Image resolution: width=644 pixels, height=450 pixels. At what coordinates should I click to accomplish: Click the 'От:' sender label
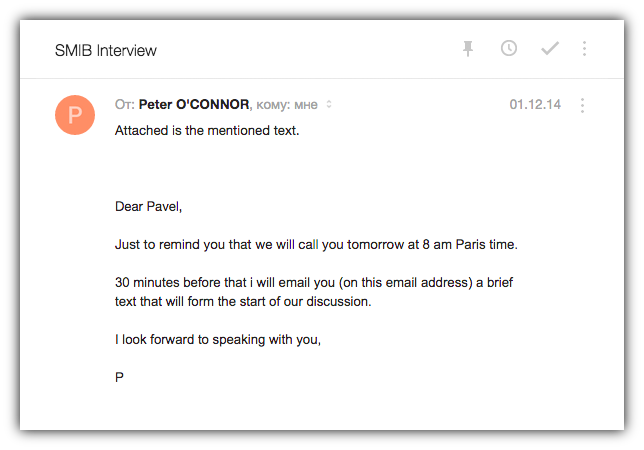tap(125, 104)
